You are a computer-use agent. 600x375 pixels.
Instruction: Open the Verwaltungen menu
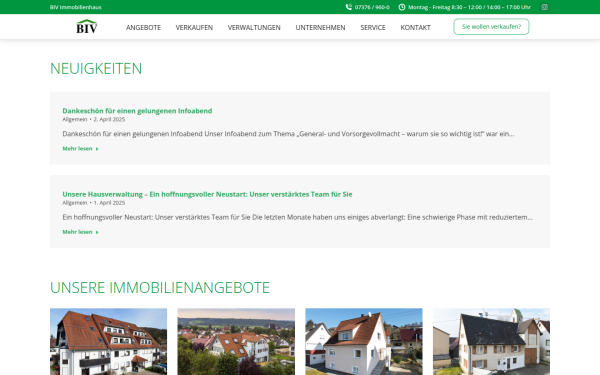click(x=254, y=28)
